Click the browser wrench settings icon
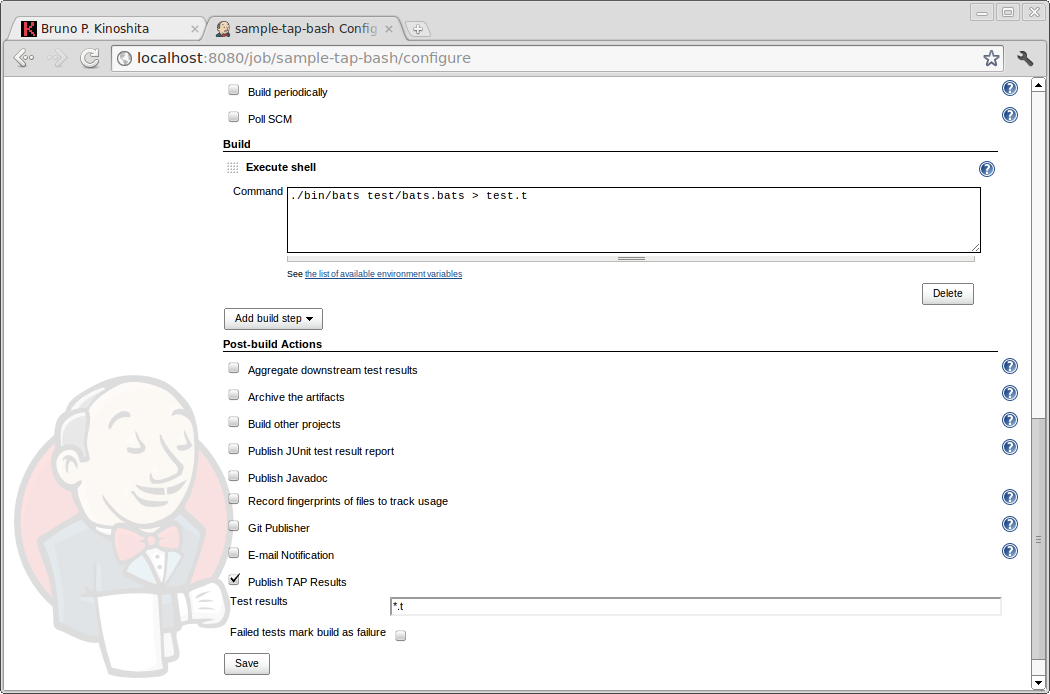Image resolution: width=1050 pixels, height=694 pixels. (1025, 58)
